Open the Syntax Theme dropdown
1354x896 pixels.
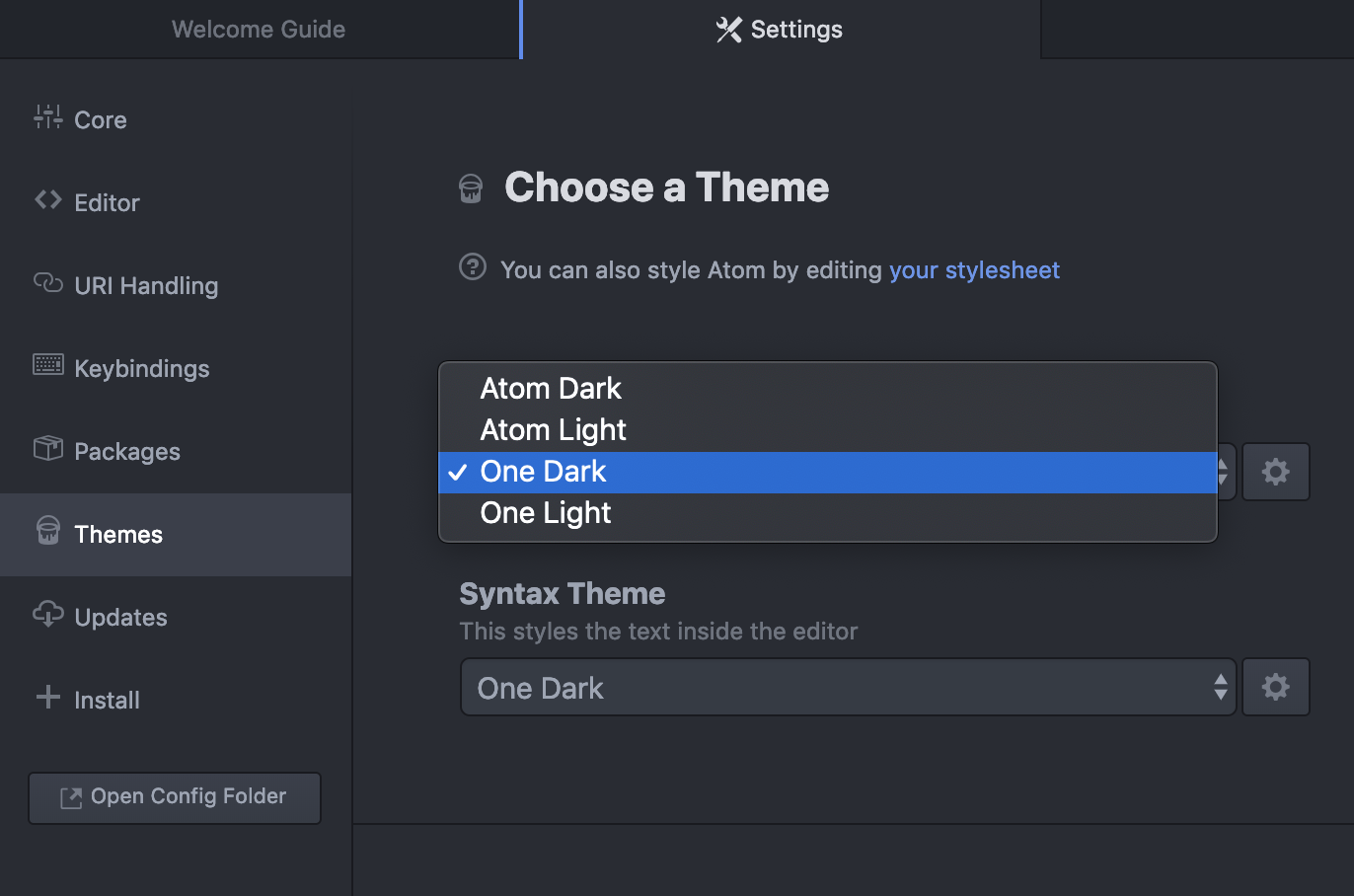tap(848, 687)
